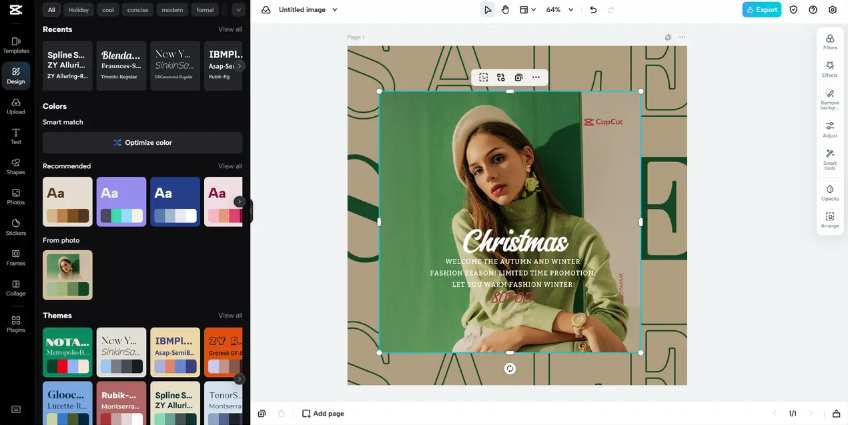Click Add page button
The image size is (848, 425).
323,414
